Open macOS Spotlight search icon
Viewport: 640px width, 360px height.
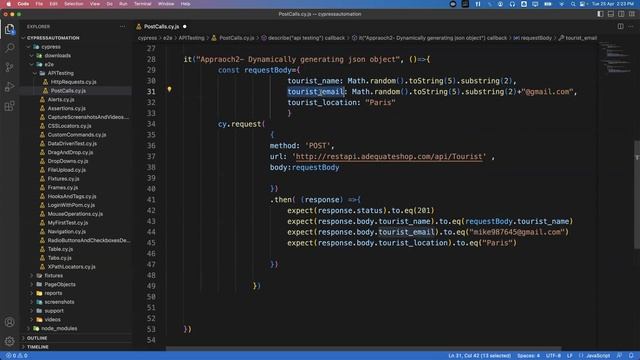[573, 4]
